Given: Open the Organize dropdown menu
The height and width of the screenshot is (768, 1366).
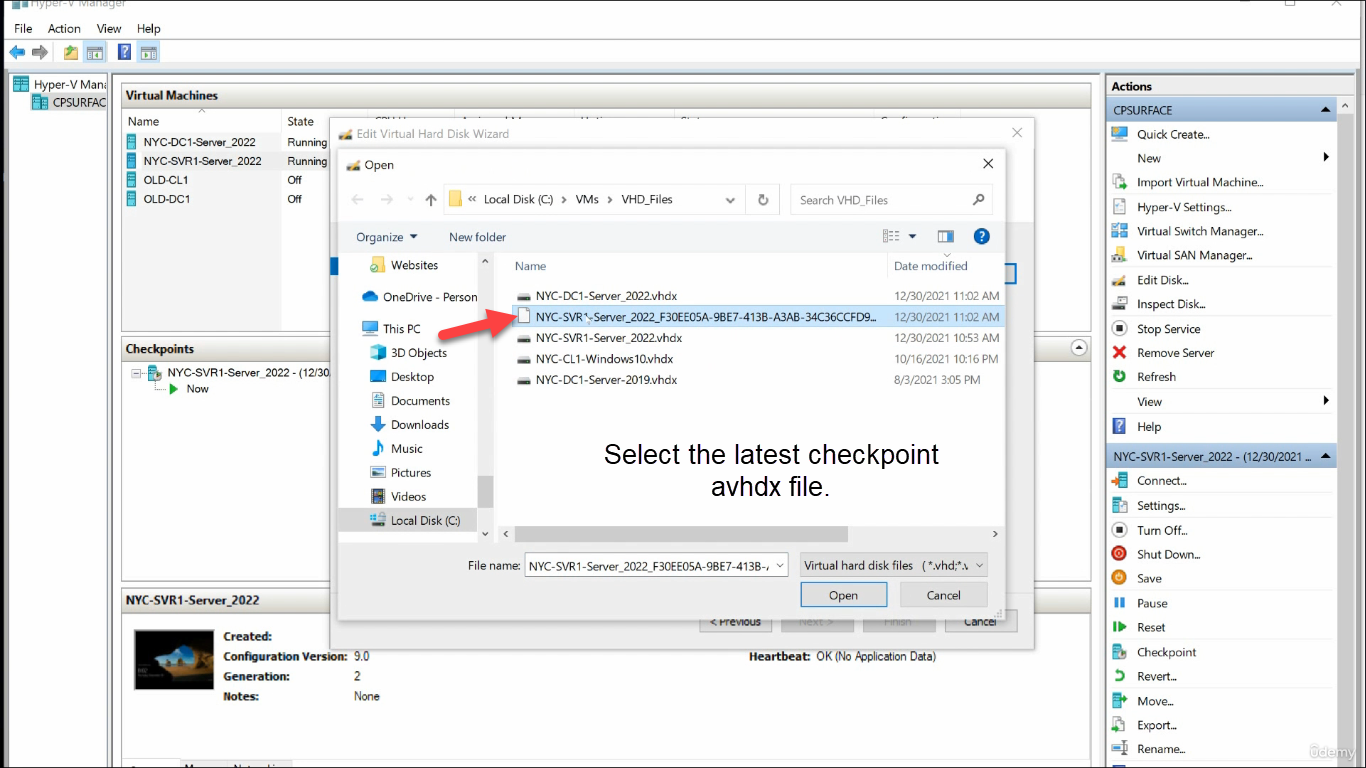Looking at the screenshot, I should pyautogui.click(x=386, y=237).
